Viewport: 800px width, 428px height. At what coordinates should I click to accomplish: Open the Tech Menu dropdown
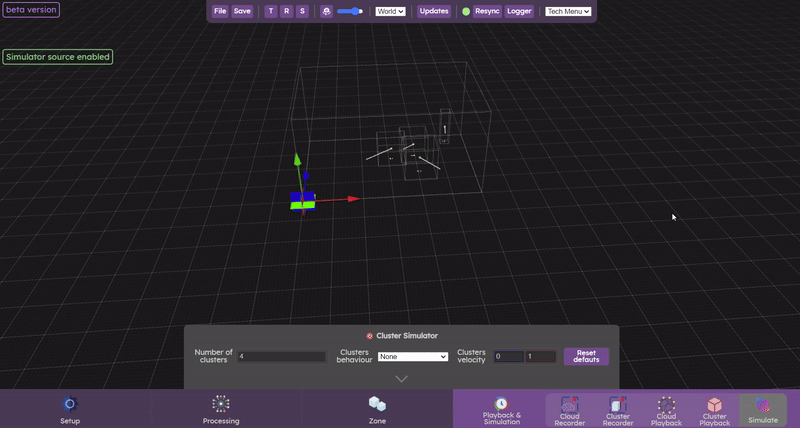(568, 11)
